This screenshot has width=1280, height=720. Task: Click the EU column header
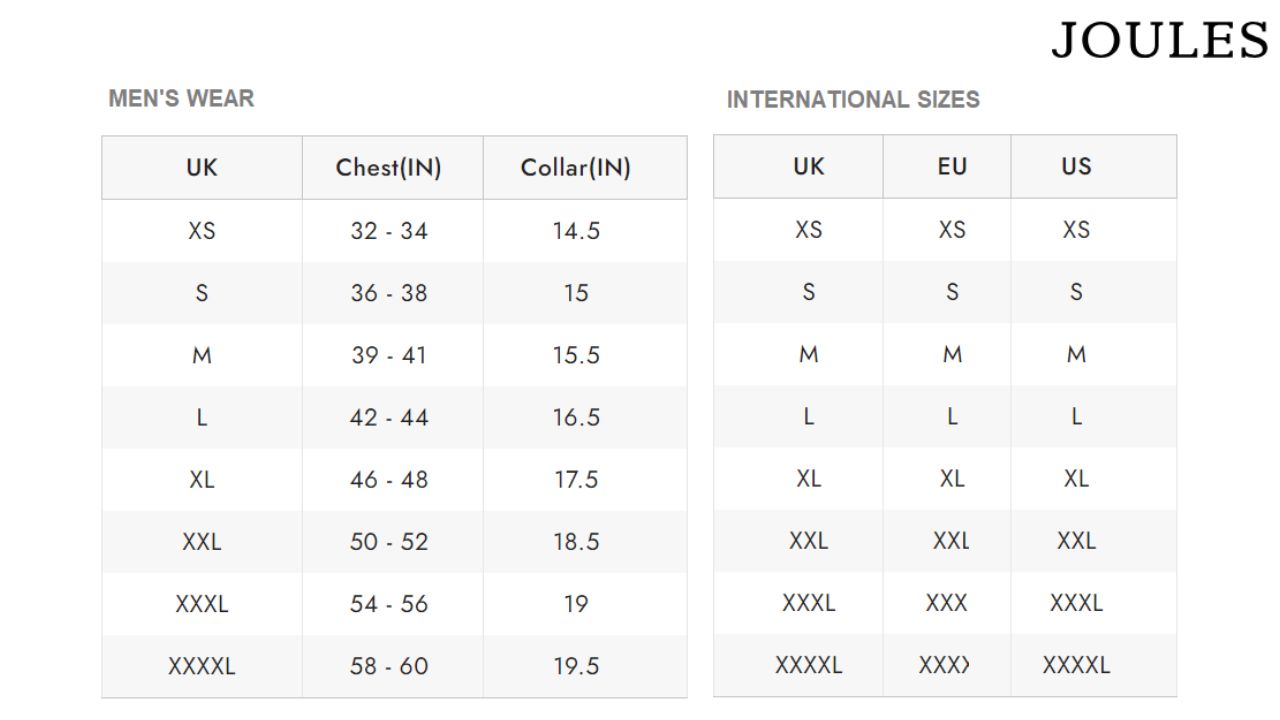click(x=952, y=167)
